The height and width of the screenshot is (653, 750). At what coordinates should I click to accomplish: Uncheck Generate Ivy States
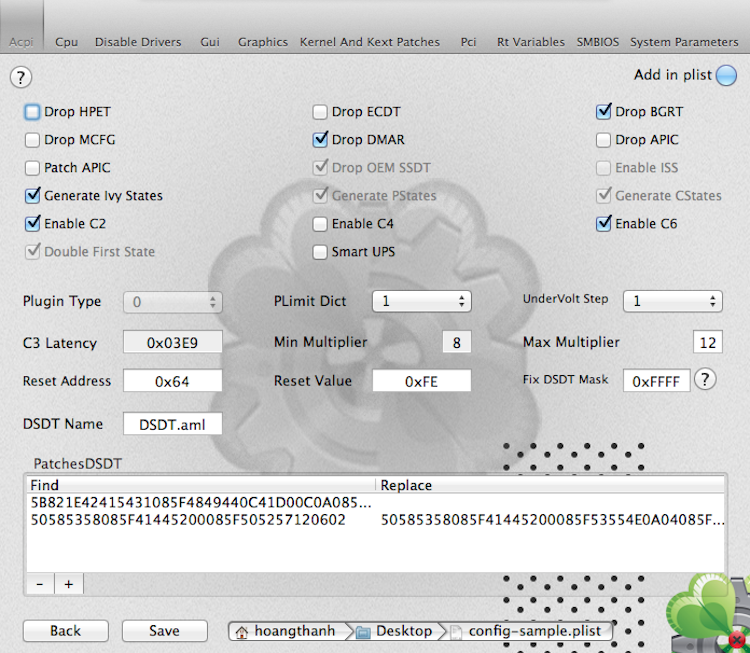[x=32, y=196]
